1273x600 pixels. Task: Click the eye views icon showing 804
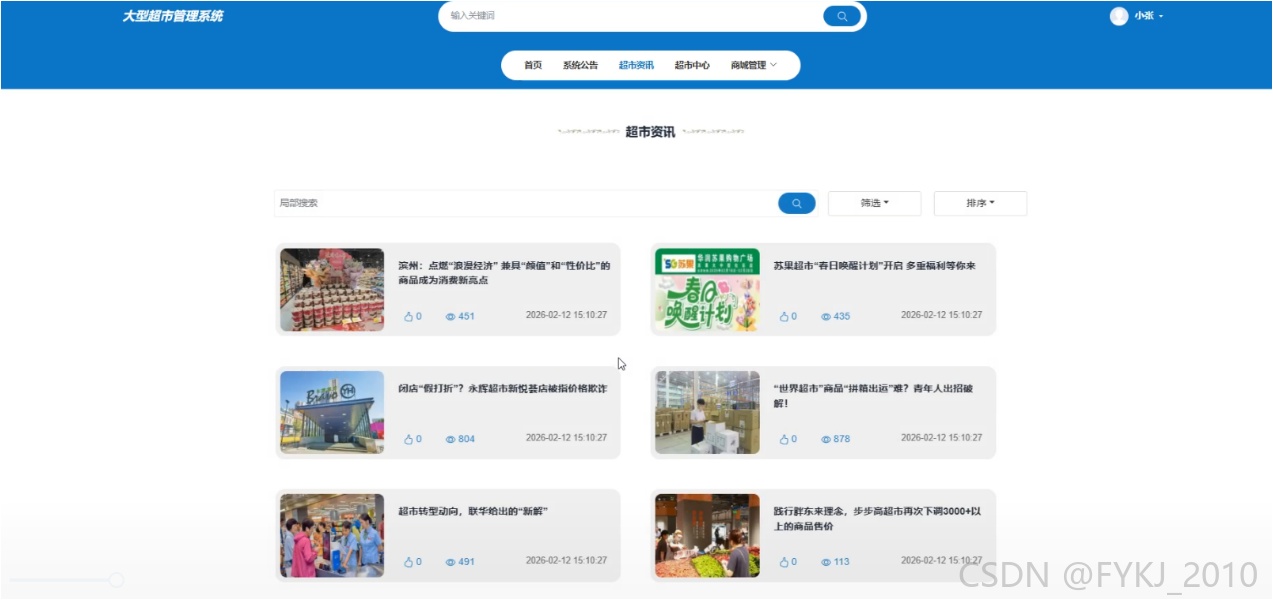click(450, 439)
